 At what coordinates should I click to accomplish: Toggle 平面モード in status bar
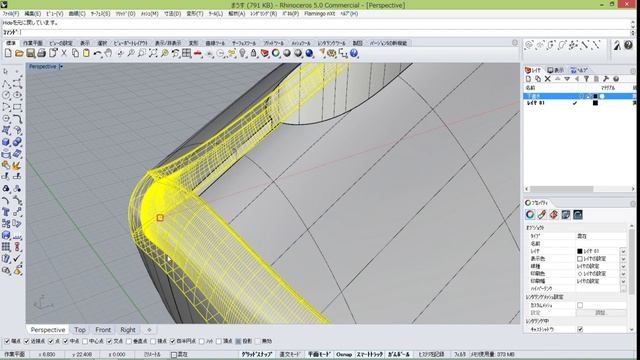pos(318,354)
